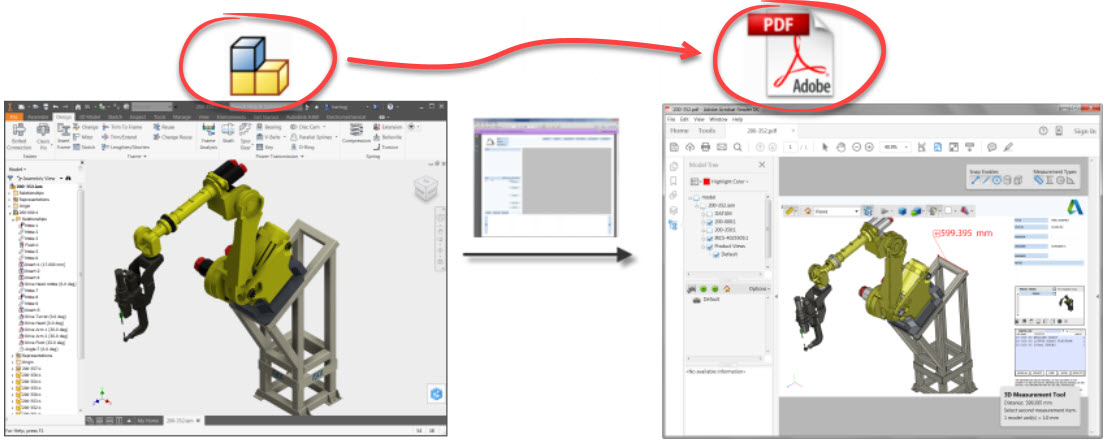Click the Compression spring tool
The width and height of the screenshot is (1105, 443).
pyautogui.click(x=356, y=137)
